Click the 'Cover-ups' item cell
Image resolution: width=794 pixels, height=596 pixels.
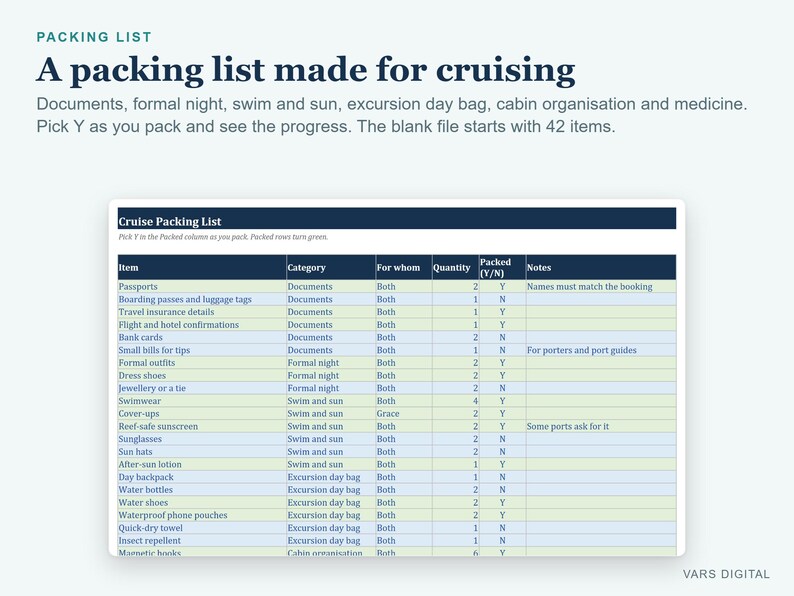point(202,413)
